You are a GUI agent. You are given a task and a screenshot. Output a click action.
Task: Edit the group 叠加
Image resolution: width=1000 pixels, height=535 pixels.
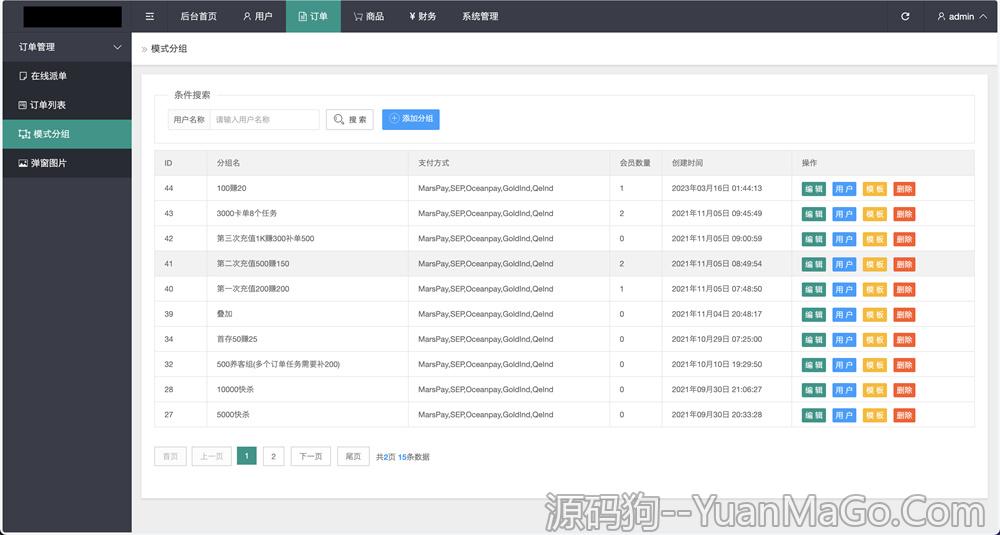pyautogui.click(x=814, y=314)
